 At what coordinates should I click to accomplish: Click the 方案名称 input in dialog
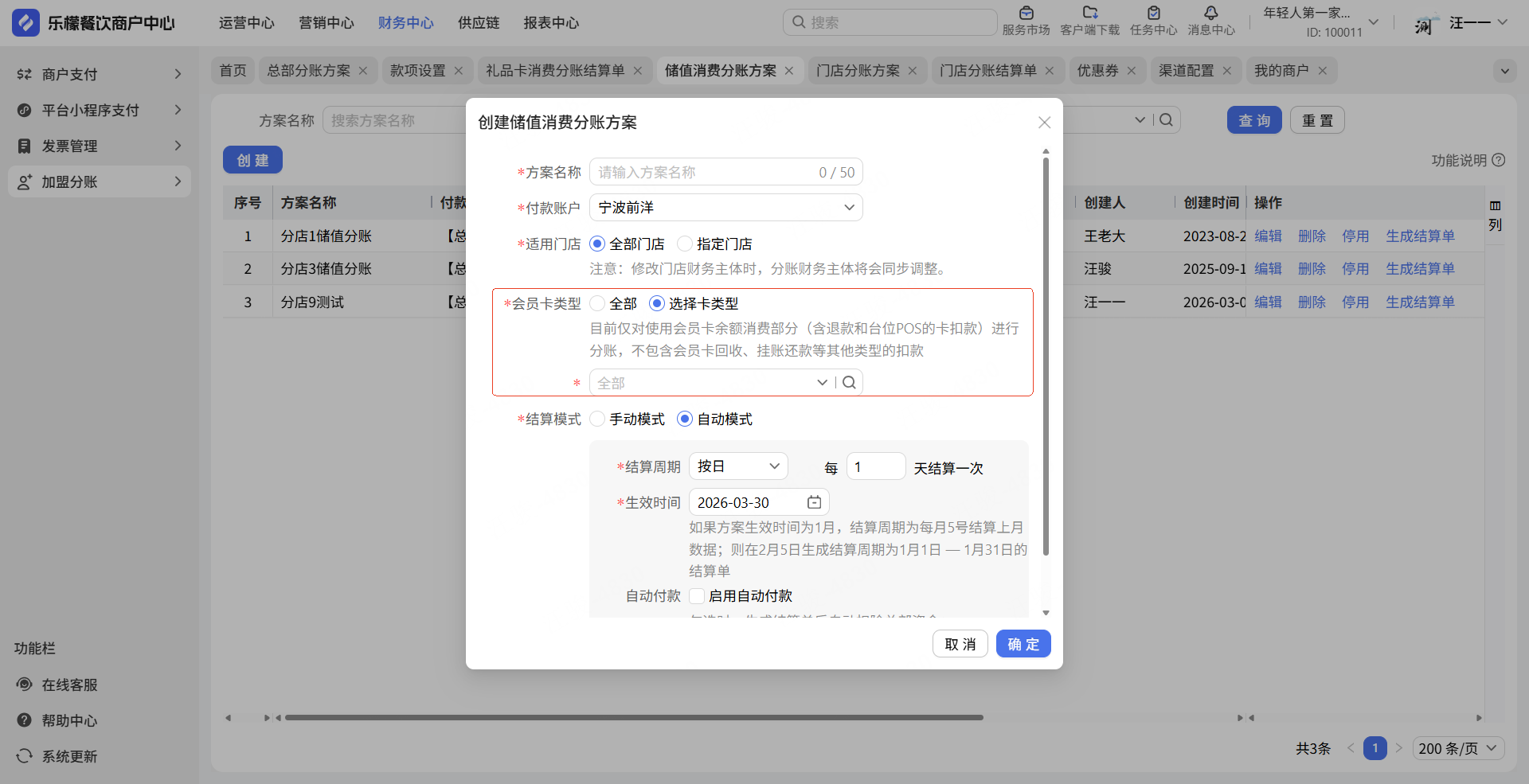[x=726, y=172]
